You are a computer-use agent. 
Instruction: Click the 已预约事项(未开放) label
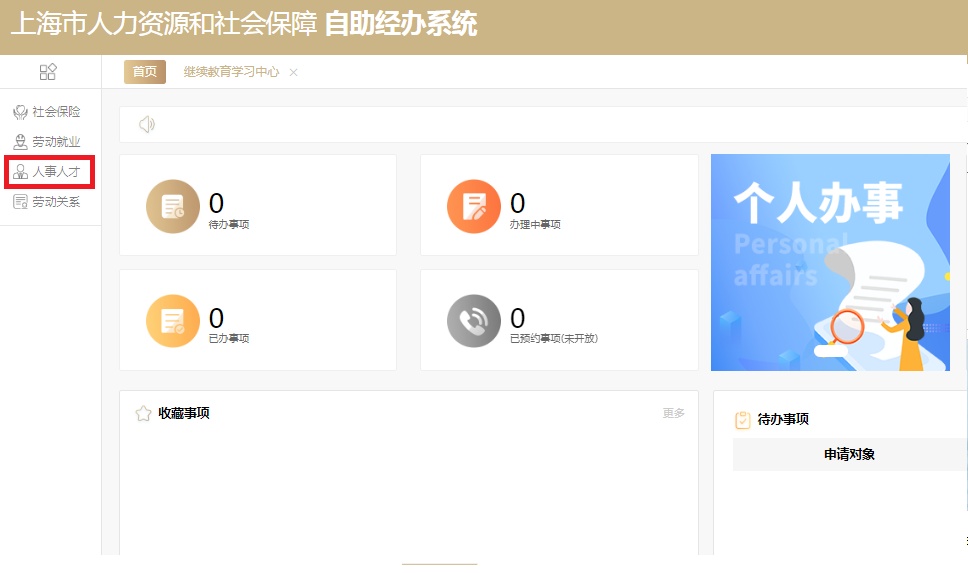pos(554,338)
